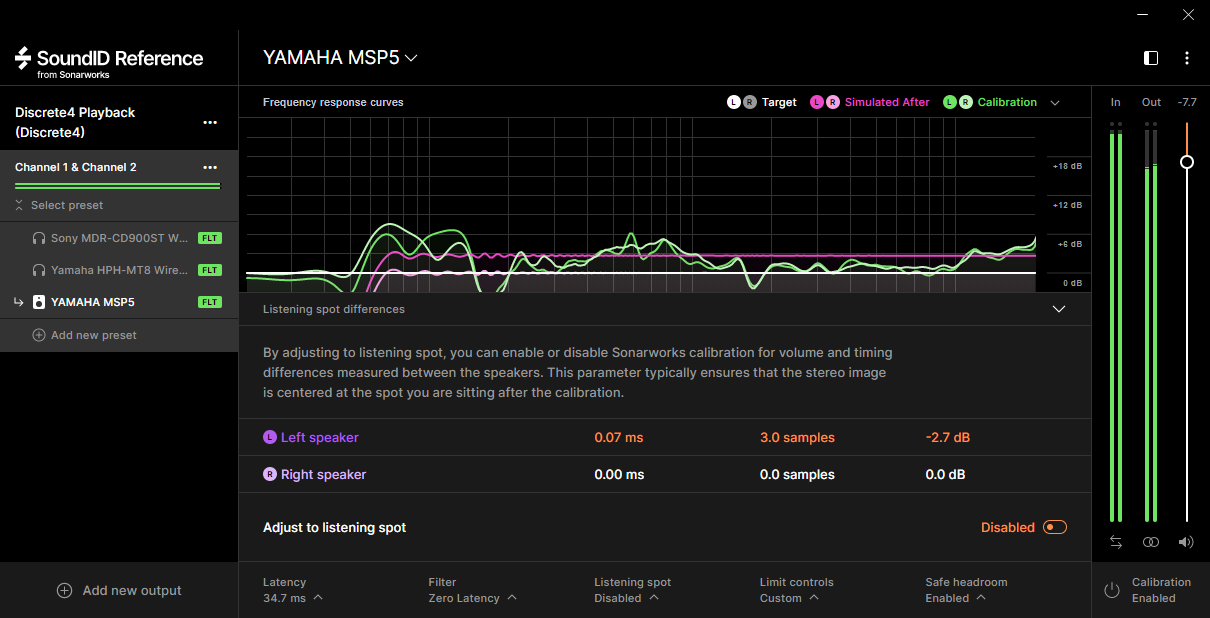Viewport: 1210px width, 618px height.
Task: Click the Left speaker 0.07 ms value
Action: (619, 437)
